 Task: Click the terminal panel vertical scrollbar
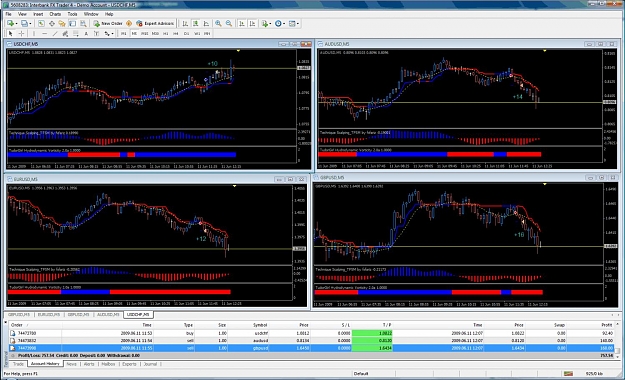pyautogui.click(x=618, y=340)
